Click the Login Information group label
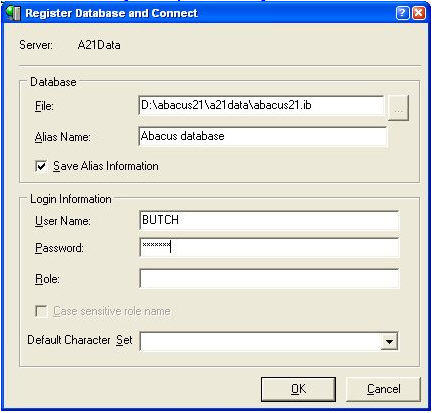The image size is (432, 413). 71,199
